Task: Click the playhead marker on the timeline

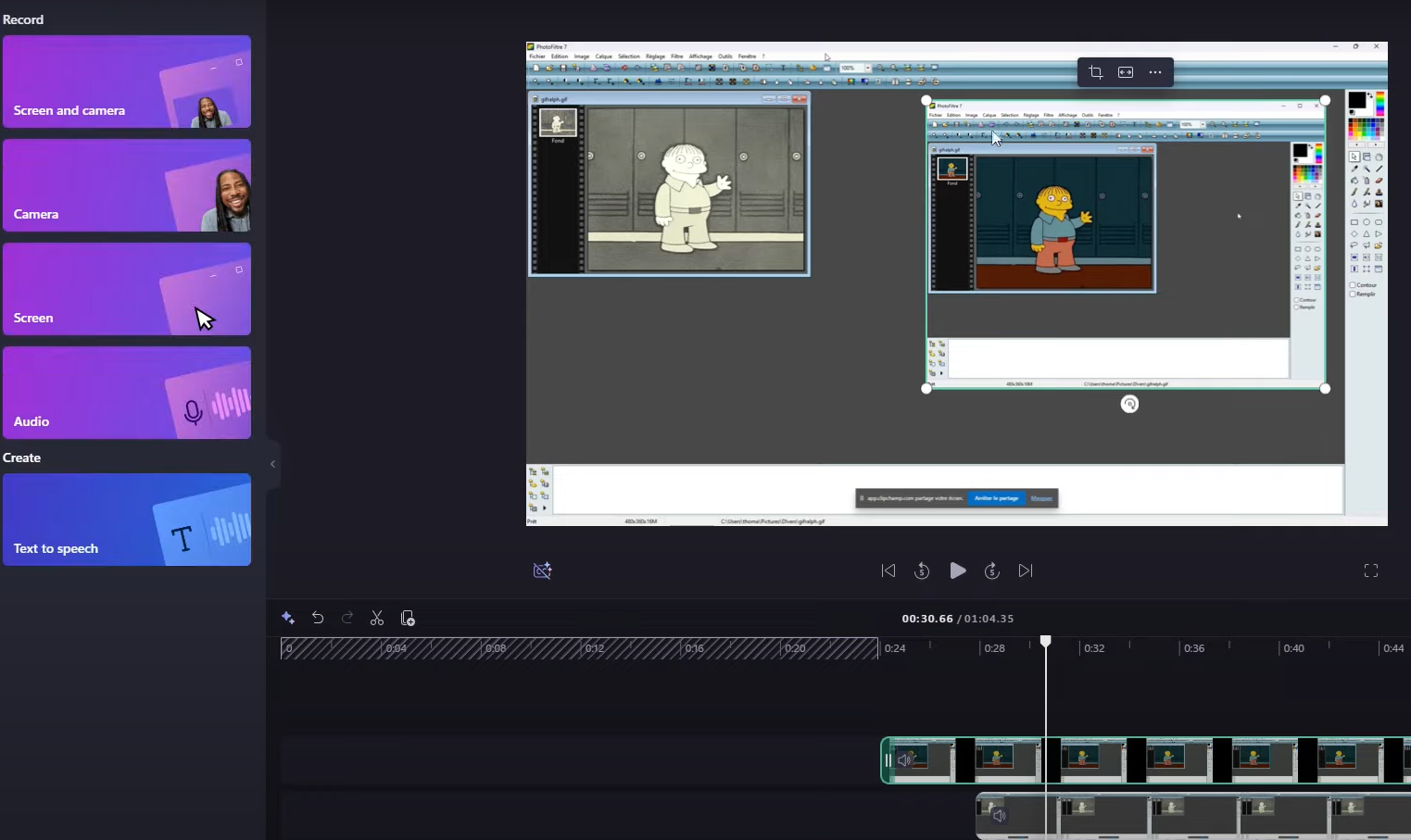Action: [x=1046, y=641]
